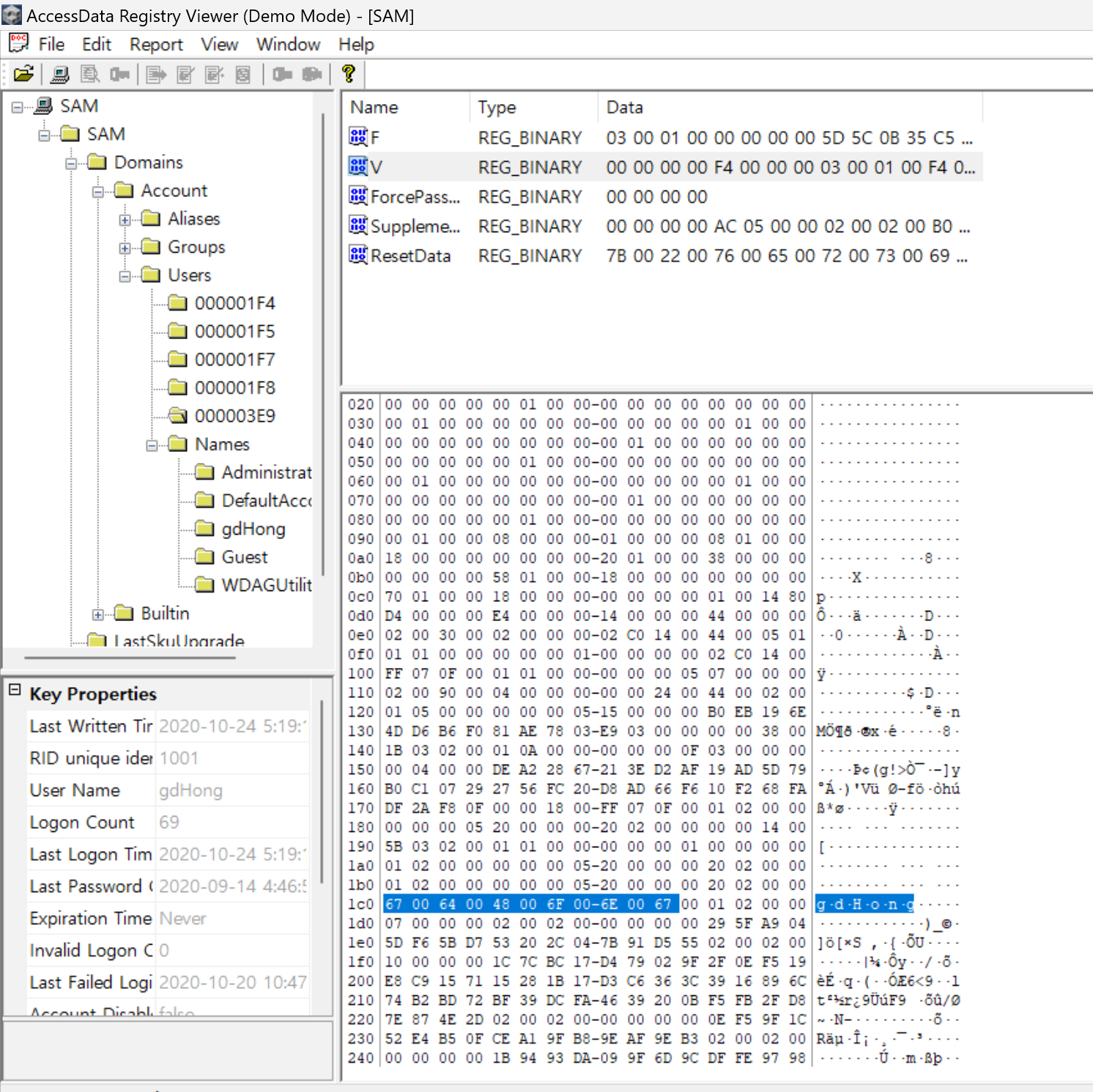Click the Data column header
This screenshot has width=1093, height=1092.
790,107
